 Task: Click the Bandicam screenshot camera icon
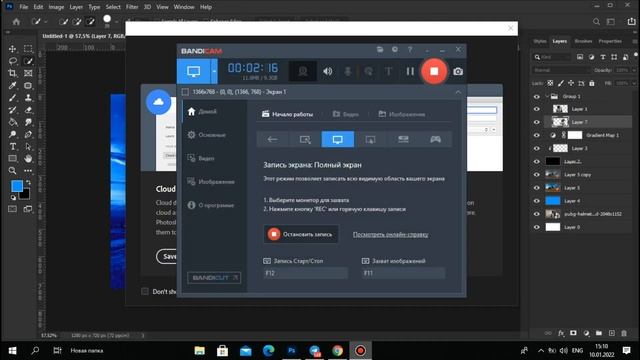tap(458, 71)
